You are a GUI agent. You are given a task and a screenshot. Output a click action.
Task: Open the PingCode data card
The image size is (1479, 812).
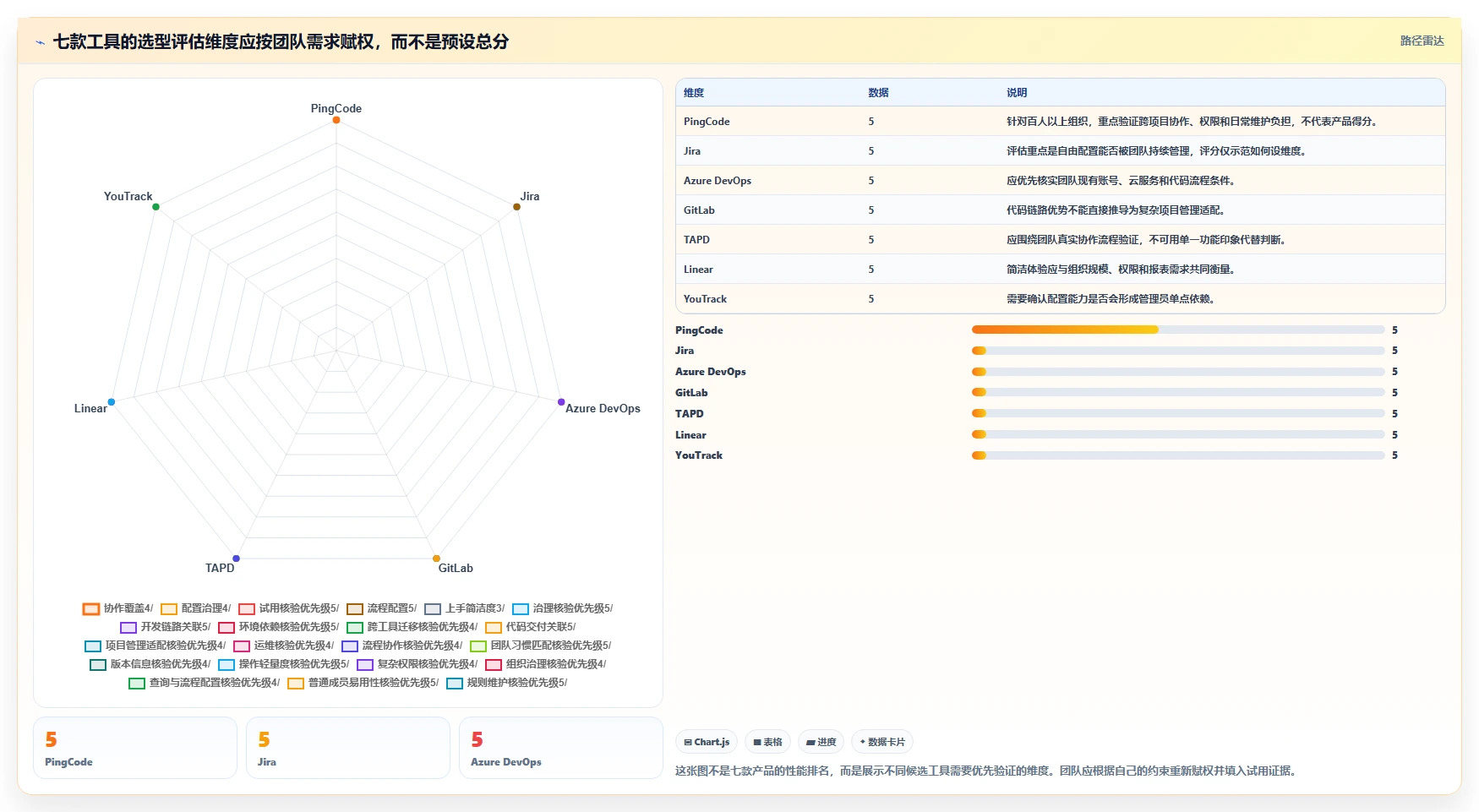coord(135,748)
